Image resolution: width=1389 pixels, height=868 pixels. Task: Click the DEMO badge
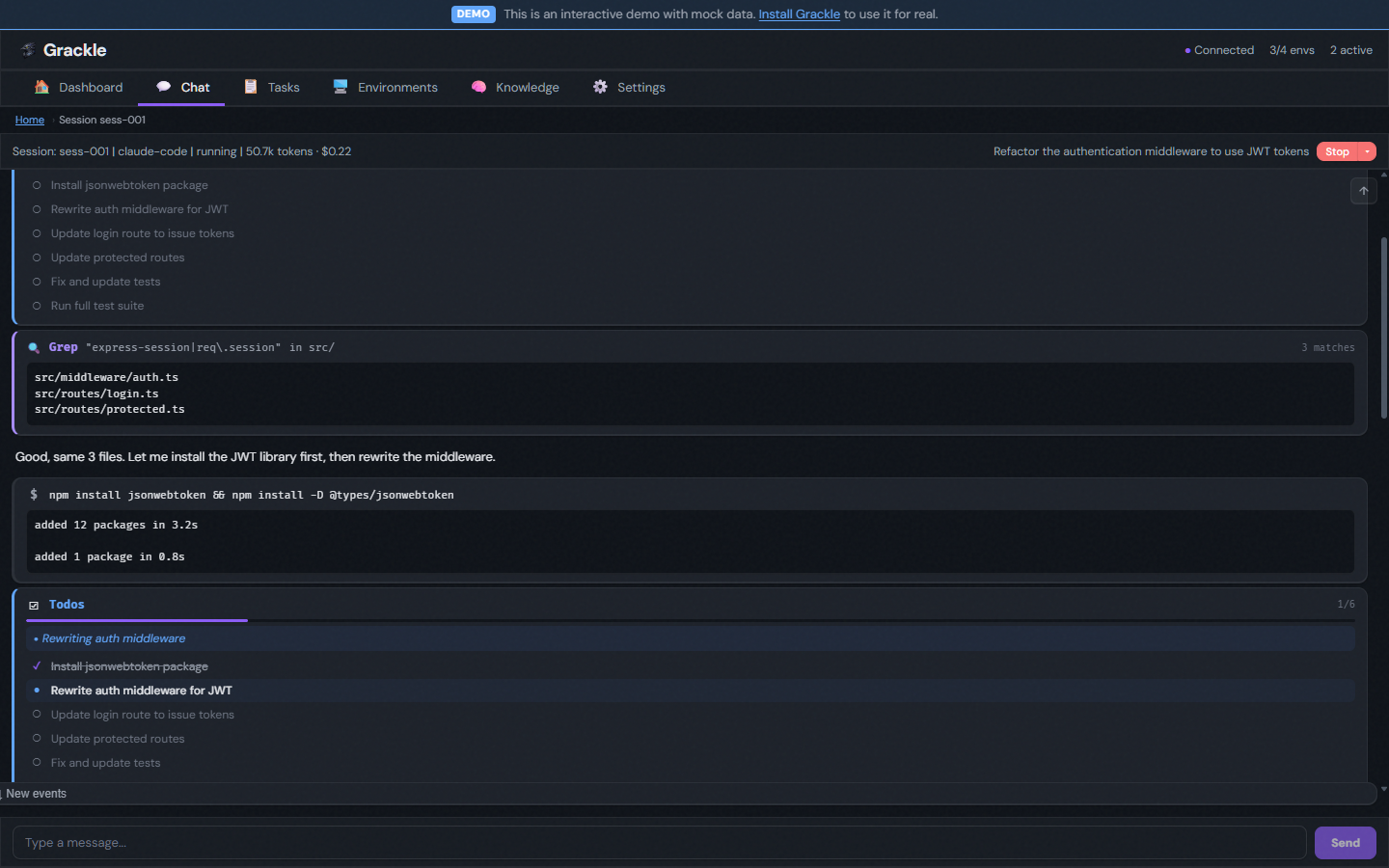tap(474, 14)
